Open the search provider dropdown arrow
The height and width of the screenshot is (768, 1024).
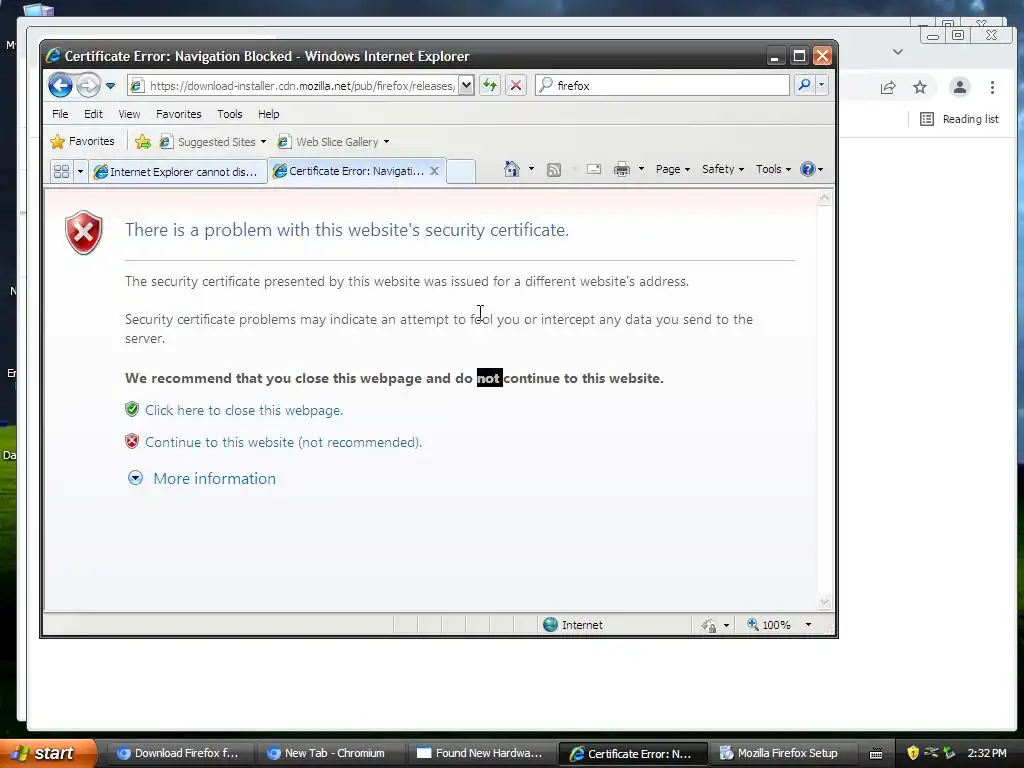click(822, 86)
